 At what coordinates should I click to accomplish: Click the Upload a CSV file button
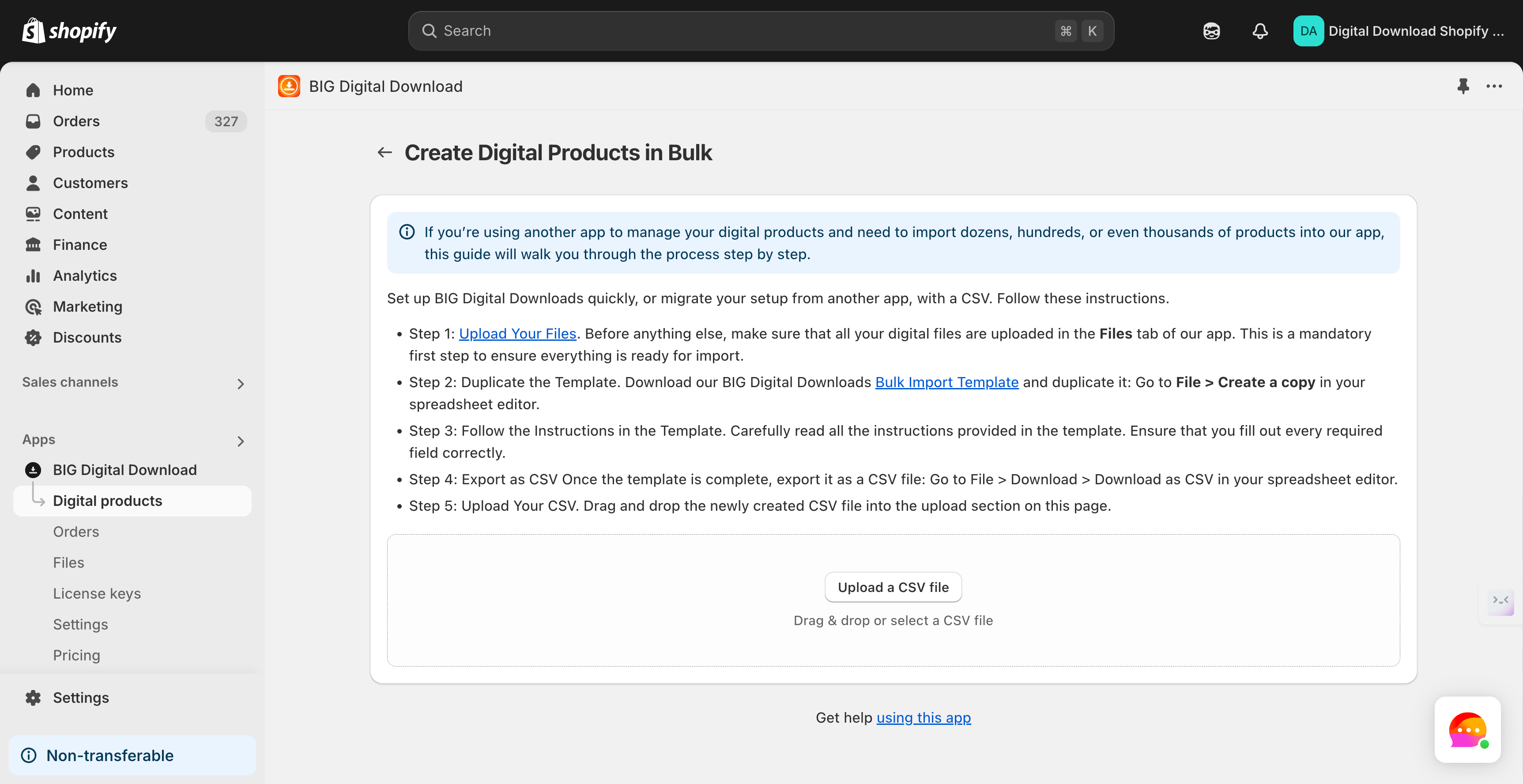tap(893, 587)
